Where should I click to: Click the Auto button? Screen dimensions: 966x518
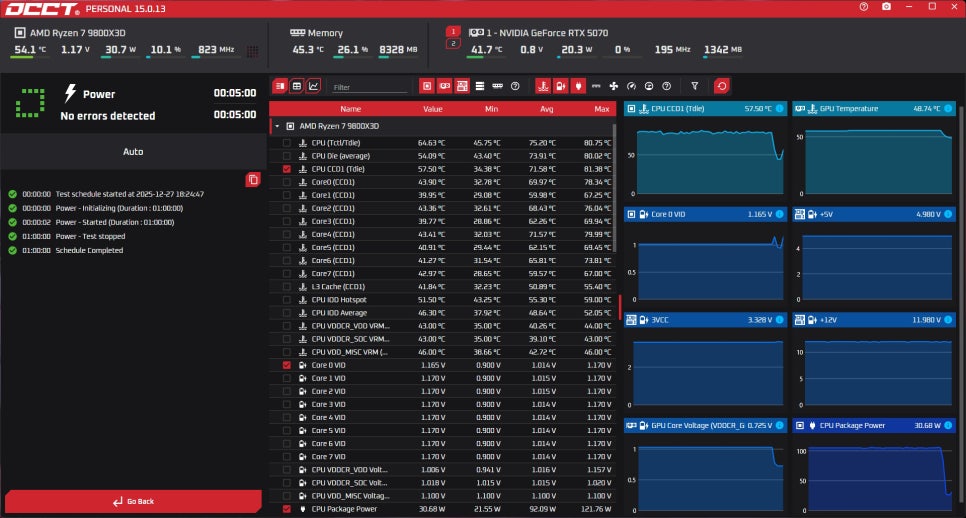pyautogui.click(x=133, y=152)
